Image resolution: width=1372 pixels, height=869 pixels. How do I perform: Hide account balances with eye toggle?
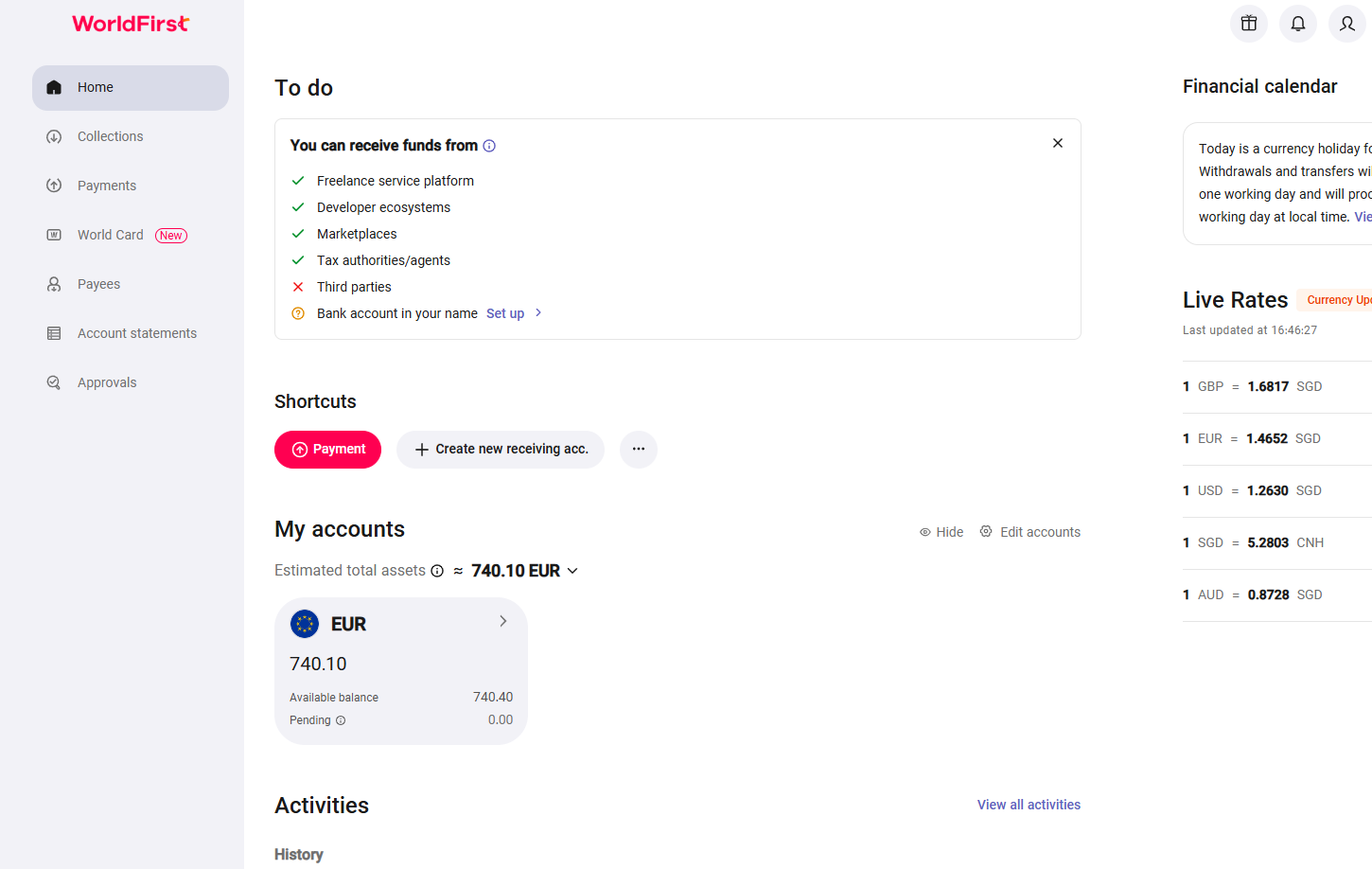(941, 532)
